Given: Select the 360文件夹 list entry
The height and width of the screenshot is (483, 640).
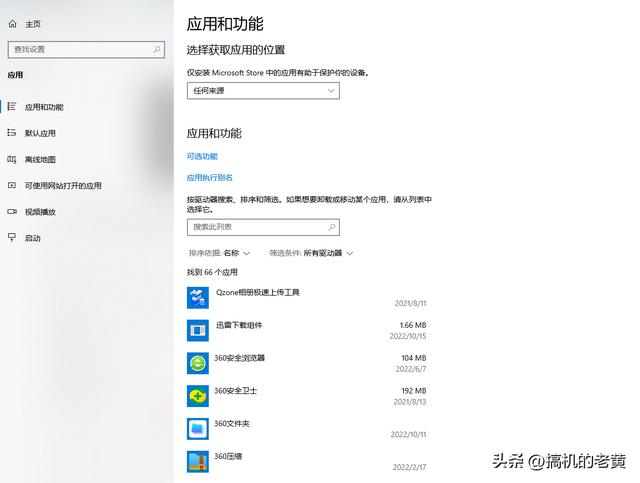Looking at the screenshot, I should point(307,428).
